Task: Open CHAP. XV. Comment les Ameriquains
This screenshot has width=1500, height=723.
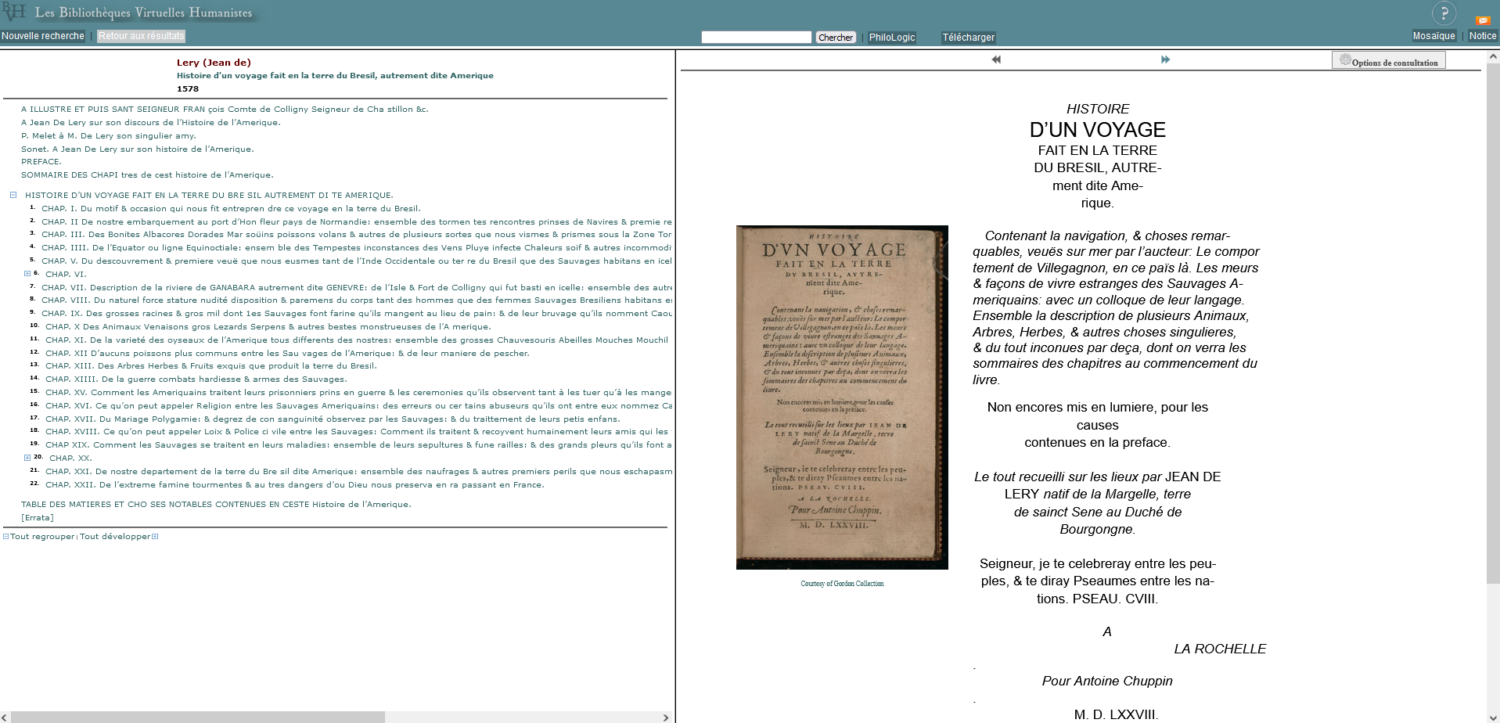Action: pos(359,392)
